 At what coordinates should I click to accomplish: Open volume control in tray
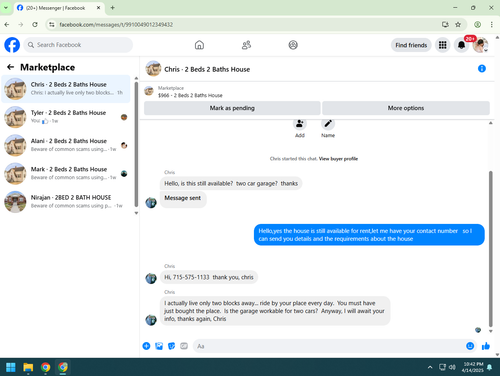(452, 367)
